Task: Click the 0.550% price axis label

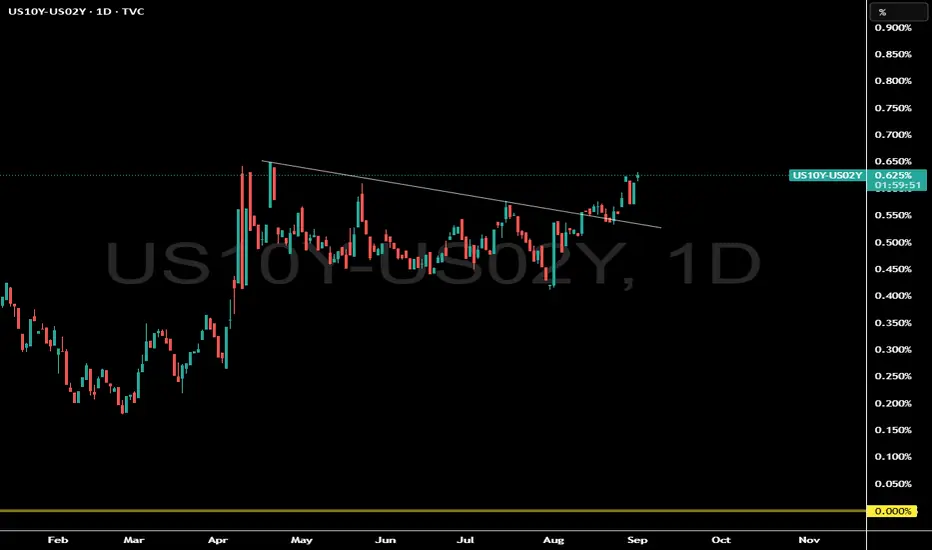Action: click(893, 215)
